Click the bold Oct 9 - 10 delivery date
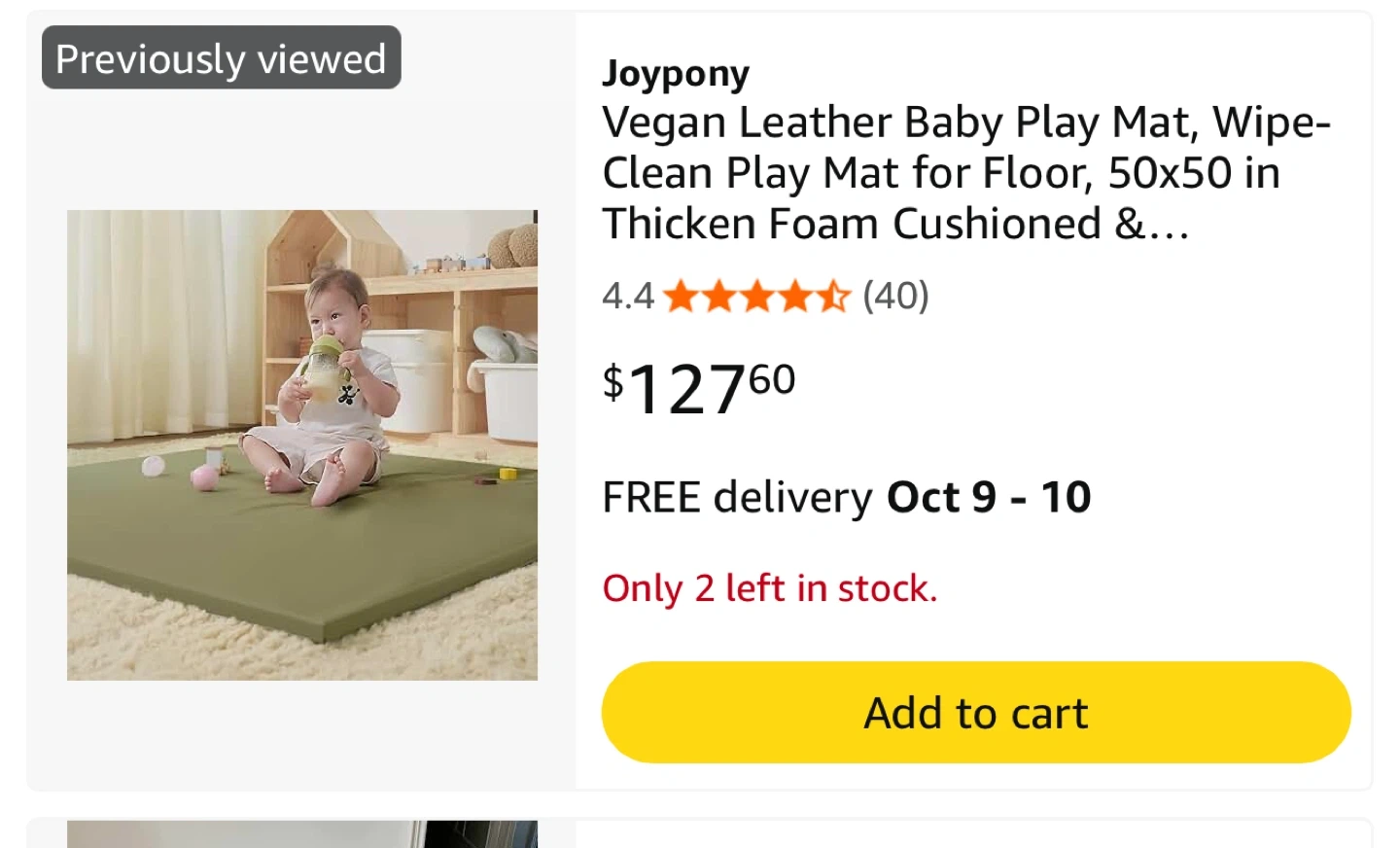Image resolution: width=1400 pixels, height=848 pixels. (989, 497)
